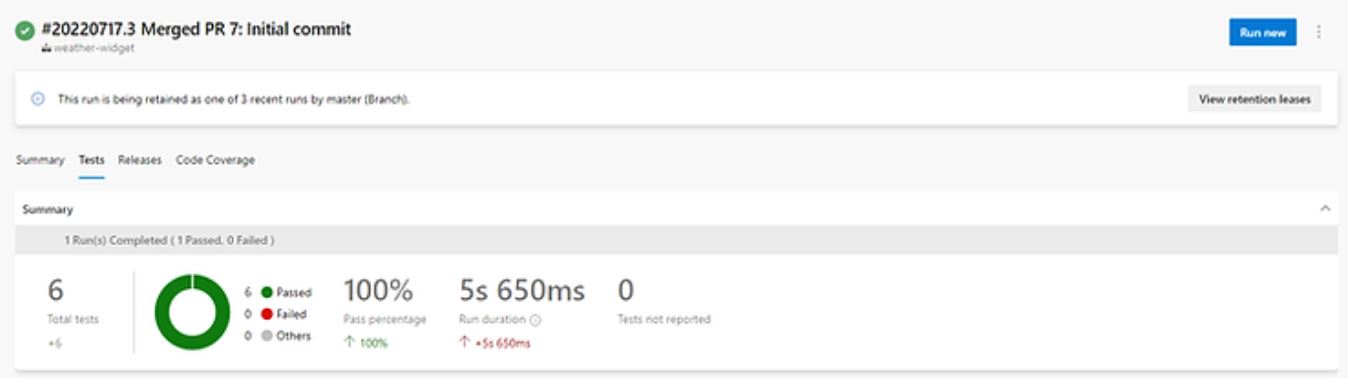Click the green success status icon
This screenshot has width=1348, height=382.
24,31
